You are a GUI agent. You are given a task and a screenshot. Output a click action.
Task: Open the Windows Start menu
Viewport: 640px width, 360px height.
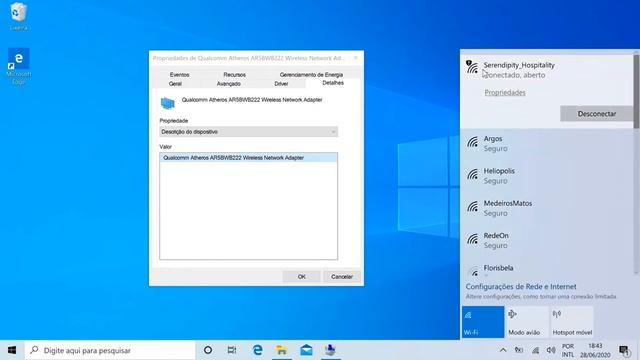click(x=12, y=350)
